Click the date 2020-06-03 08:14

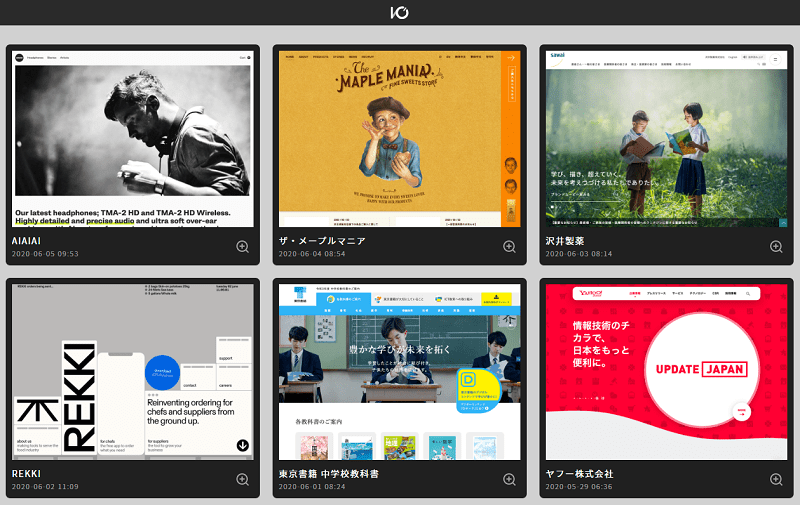[x=579, y=254]
